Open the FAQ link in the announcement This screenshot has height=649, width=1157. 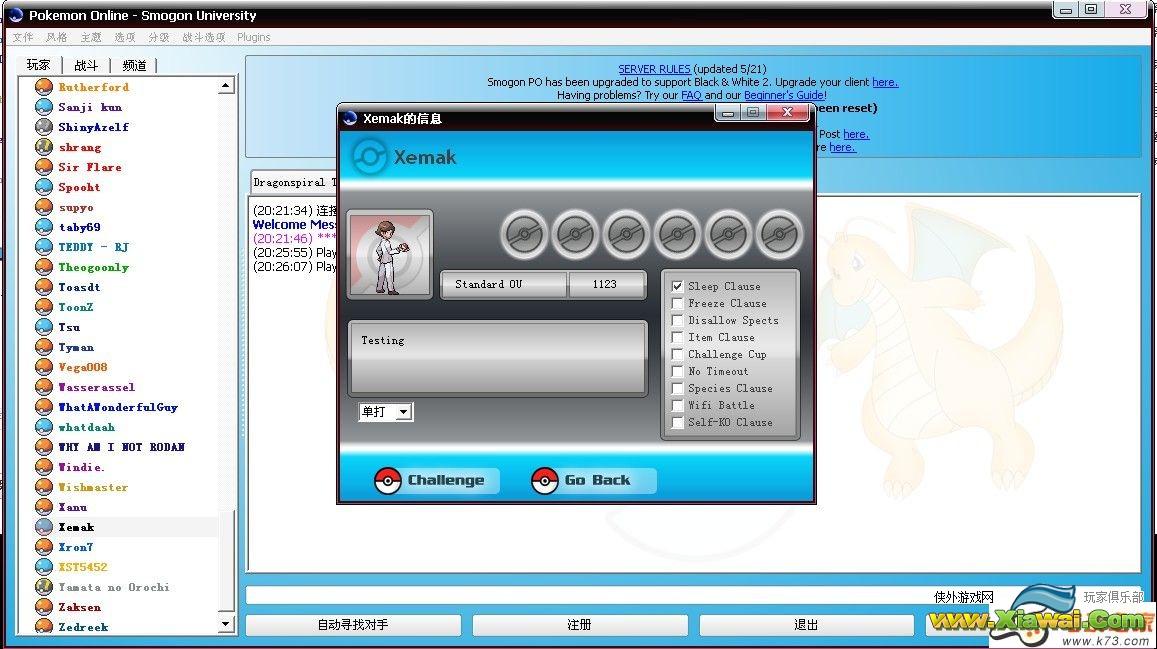[691, 95]
